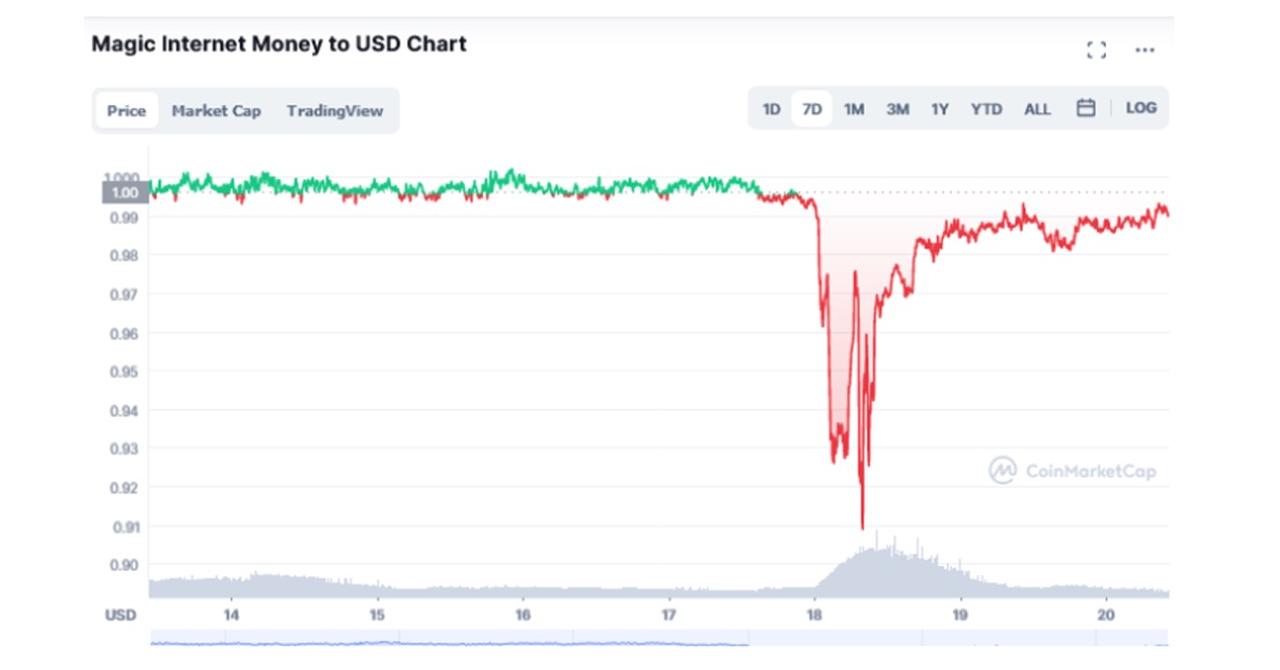
Task: Enable the 1M time range
Action: tap(856, 108)
